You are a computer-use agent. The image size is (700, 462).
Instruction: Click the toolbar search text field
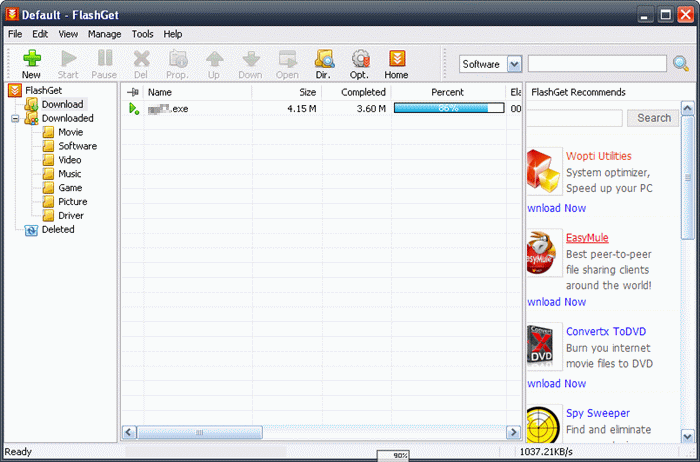[x=596, y=64]
